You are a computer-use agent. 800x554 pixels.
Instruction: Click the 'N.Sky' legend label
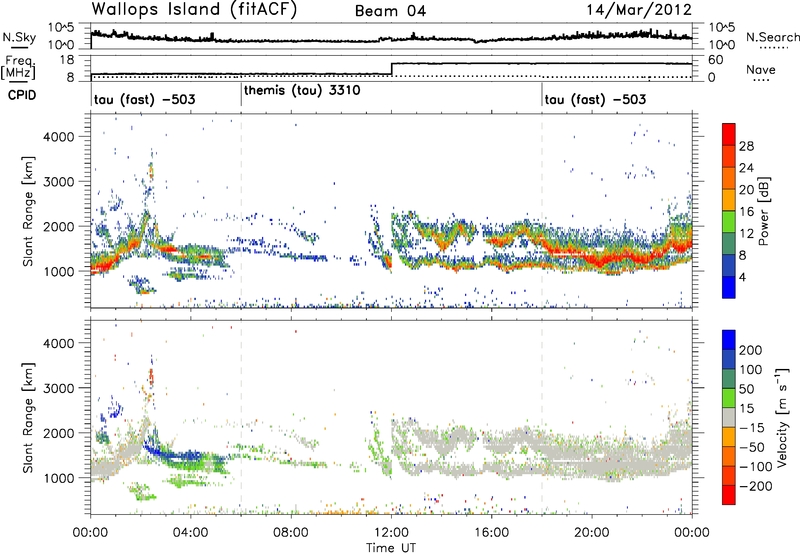(19, 37)
